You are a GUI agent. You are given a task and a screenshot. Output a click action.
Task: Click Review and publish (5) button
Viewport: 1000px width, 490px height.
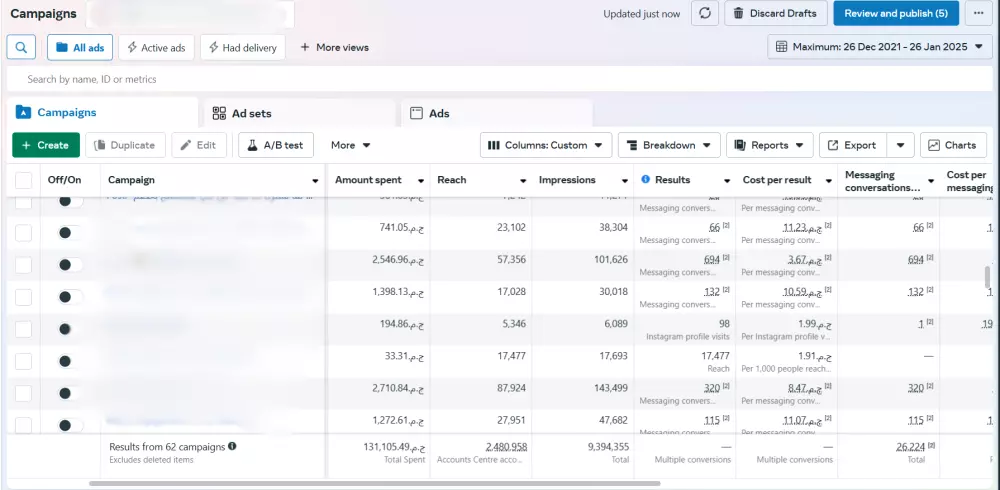pyautogui.click(x=895, y=14)
